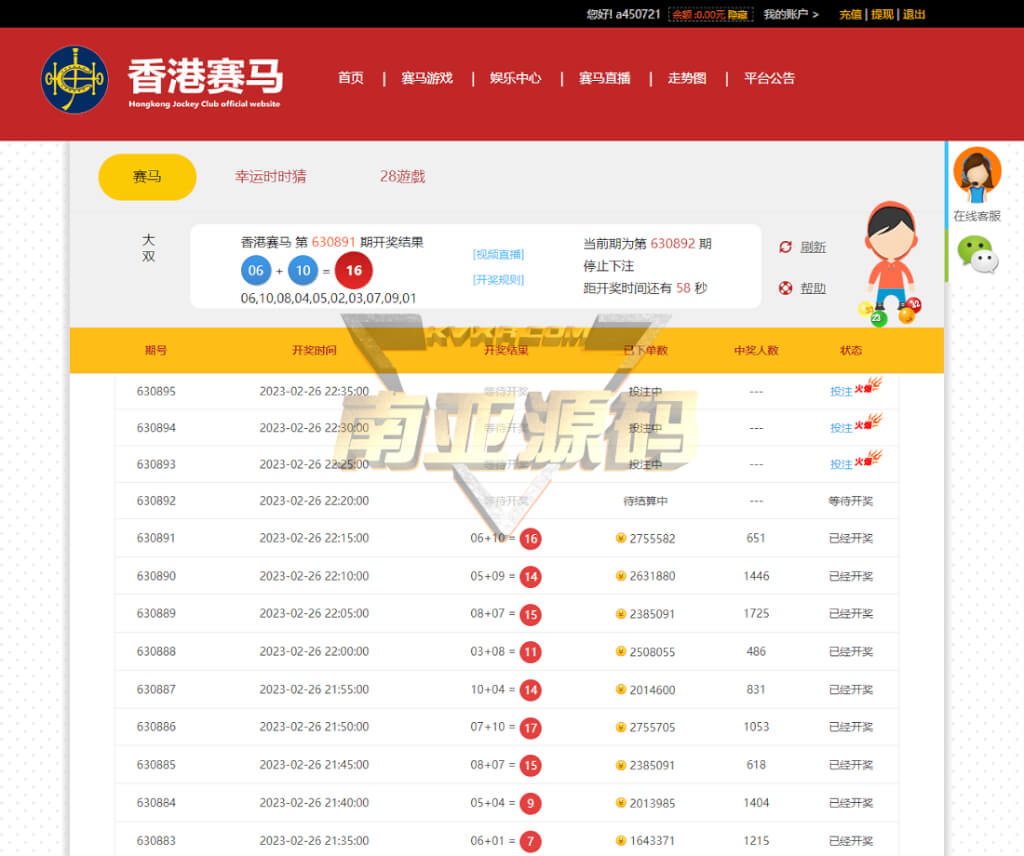Click the red 11 ball in row 630888
The height and width of the screenshot is (856, 1024).
coord(530,652)
